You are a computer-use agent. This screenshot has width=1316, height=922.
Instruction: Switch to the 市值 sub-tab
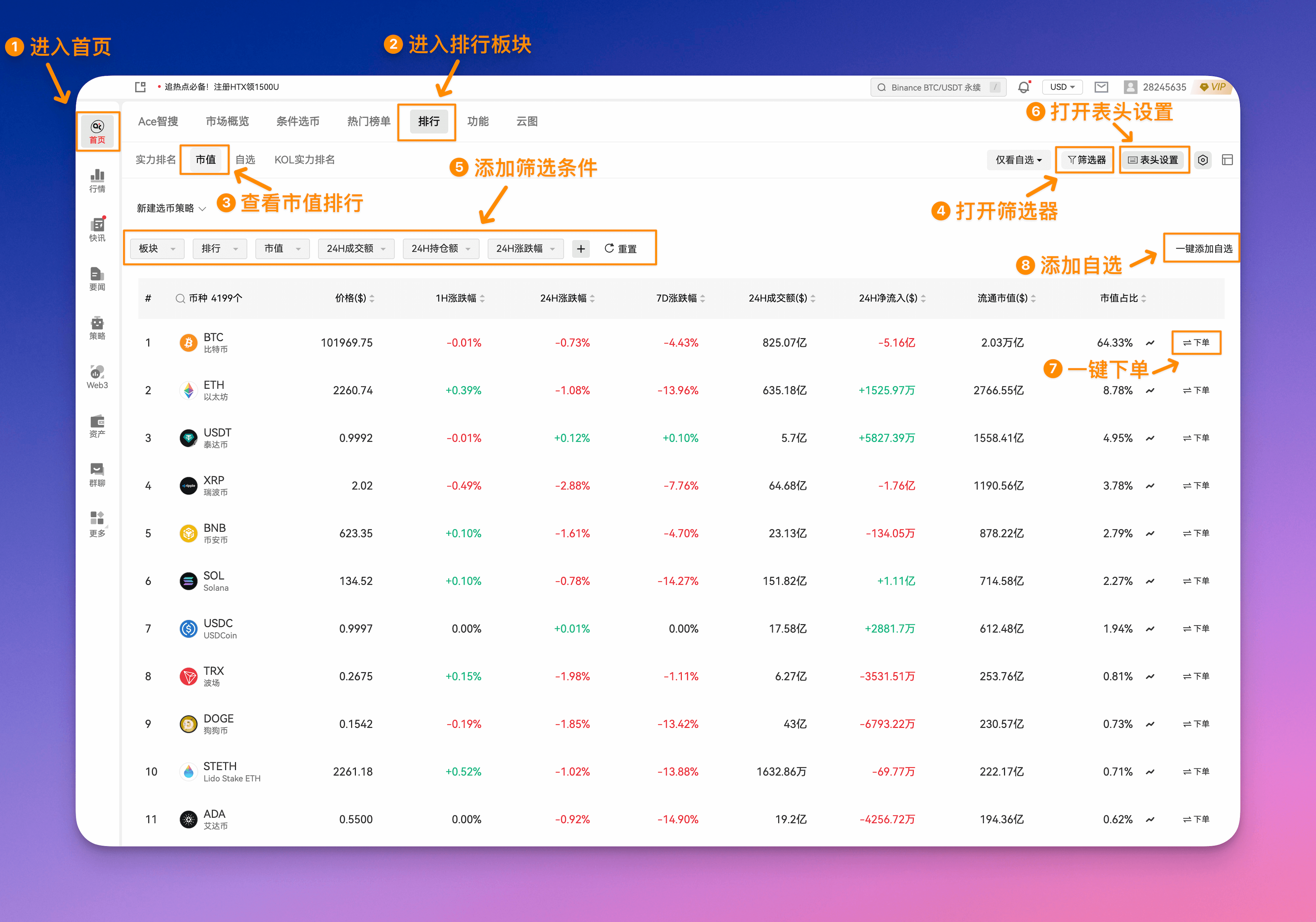click(x=205, y=160)
